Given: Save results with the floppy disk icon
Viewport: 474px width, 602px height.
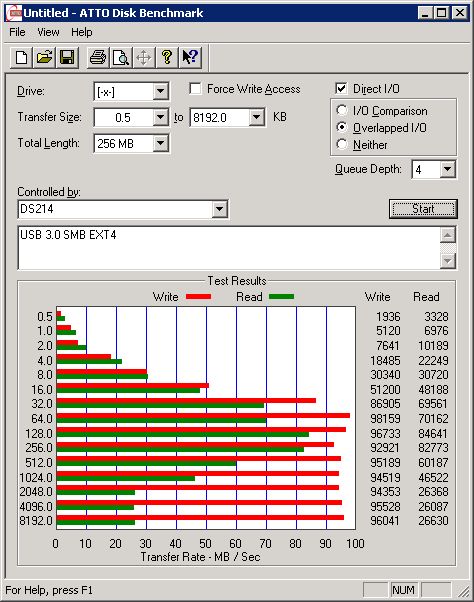Looking at the screenshot, I should click(x=67, y=58).
